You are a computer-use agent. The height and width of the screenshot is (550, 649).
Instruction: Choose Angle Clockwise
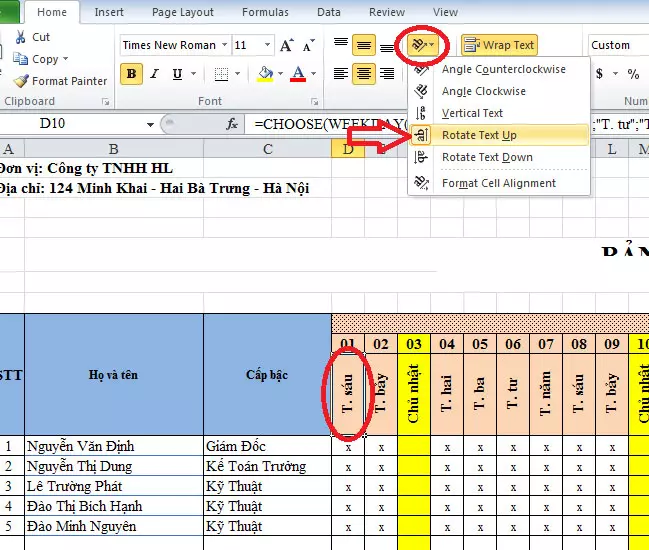click(x=499, y=91)
